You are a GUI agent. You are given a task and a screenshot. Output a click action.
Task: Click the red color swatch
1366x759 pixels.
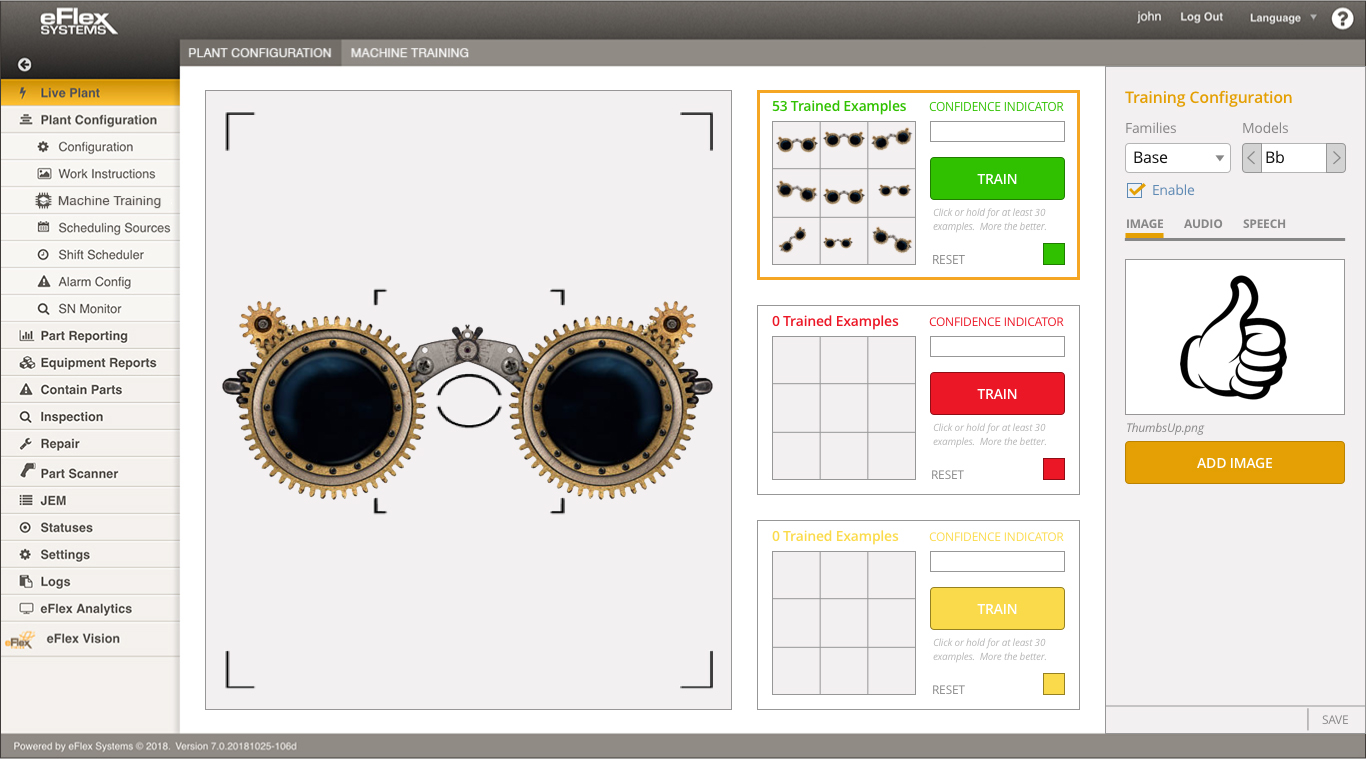click(1054, 469)
